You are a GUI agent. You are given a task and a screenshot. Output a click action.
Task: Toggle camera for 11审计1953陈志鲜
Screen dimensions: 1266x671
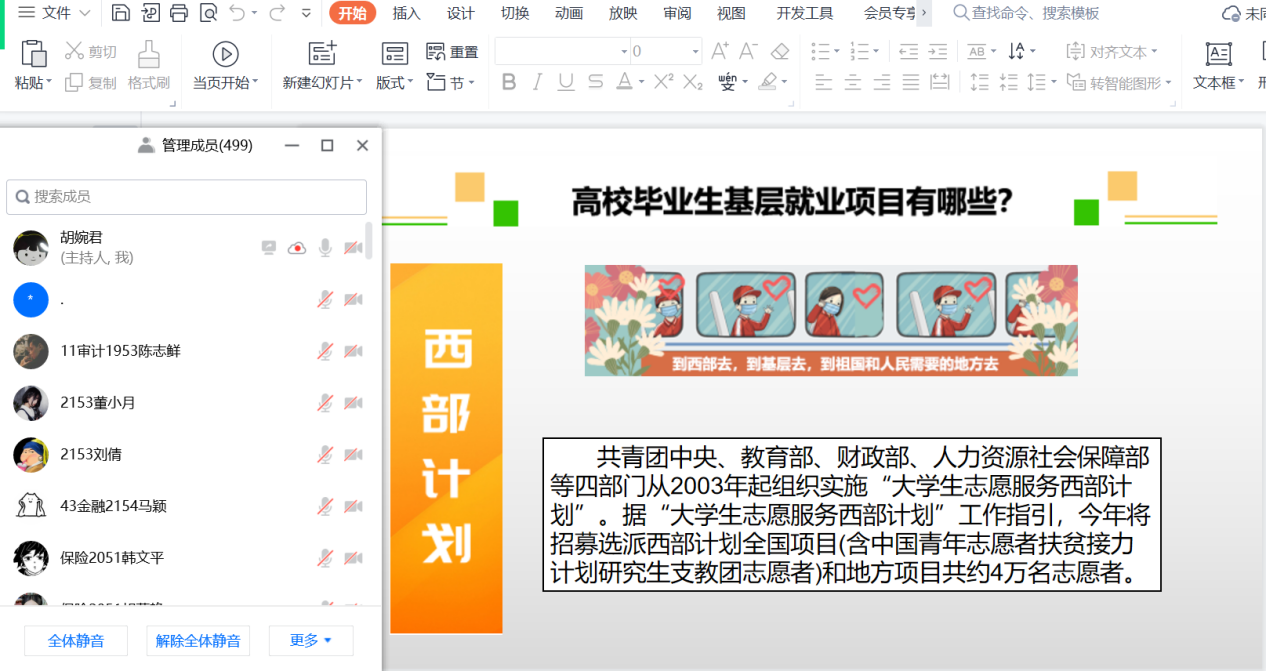tap(353, 351)
